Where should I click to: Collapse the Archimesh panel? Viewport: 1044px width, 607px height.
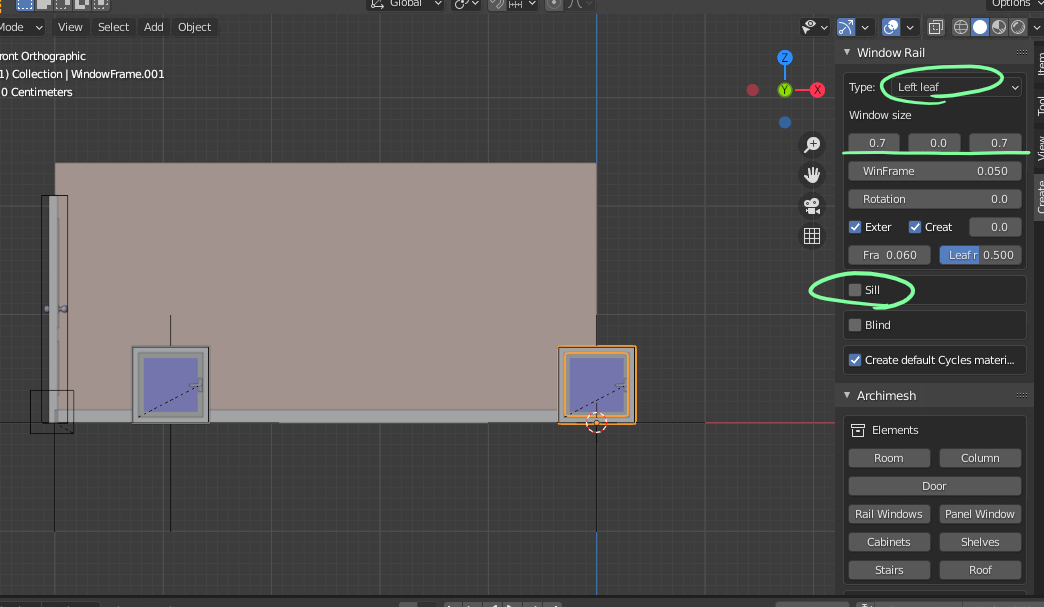(x=847, y=395)
